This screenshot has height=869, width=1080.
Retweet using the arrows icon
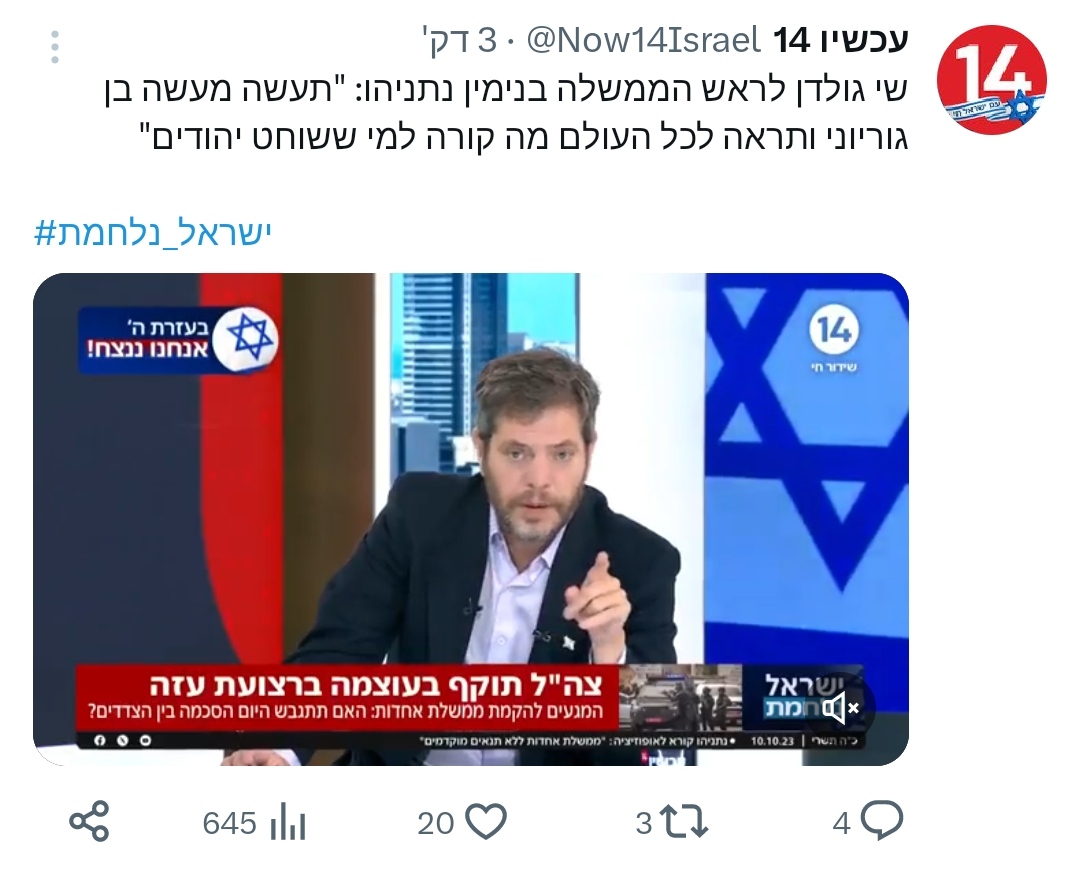tap(684, 822)
